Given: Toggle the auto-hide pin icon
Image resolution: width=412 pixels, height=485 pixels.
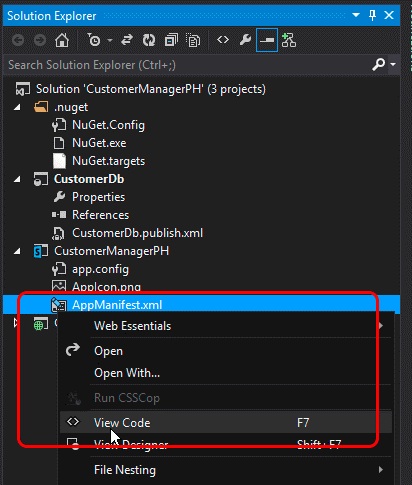Looking at the screenshot, I should (373, 15).
